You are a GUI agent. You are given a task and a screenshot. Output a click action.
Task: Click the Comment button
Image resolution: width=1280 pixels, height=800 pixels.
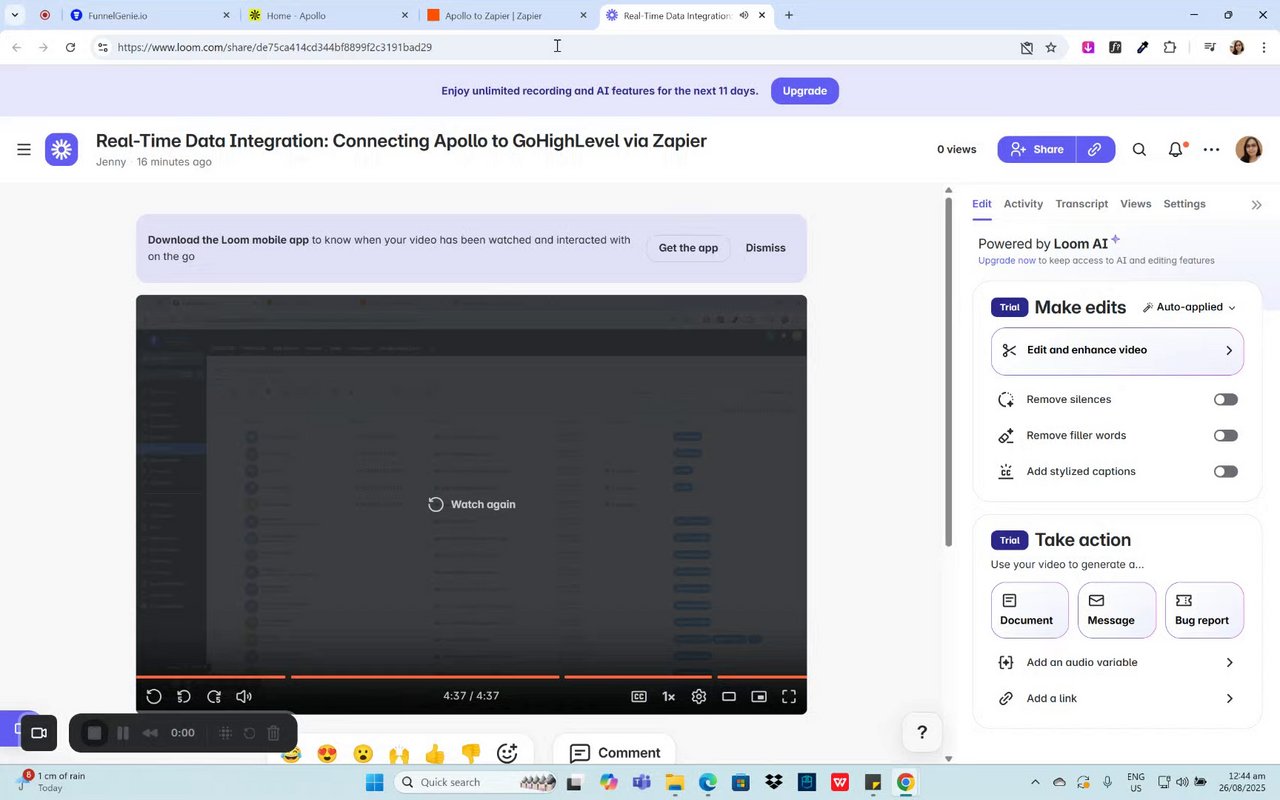tap(614, 753)
